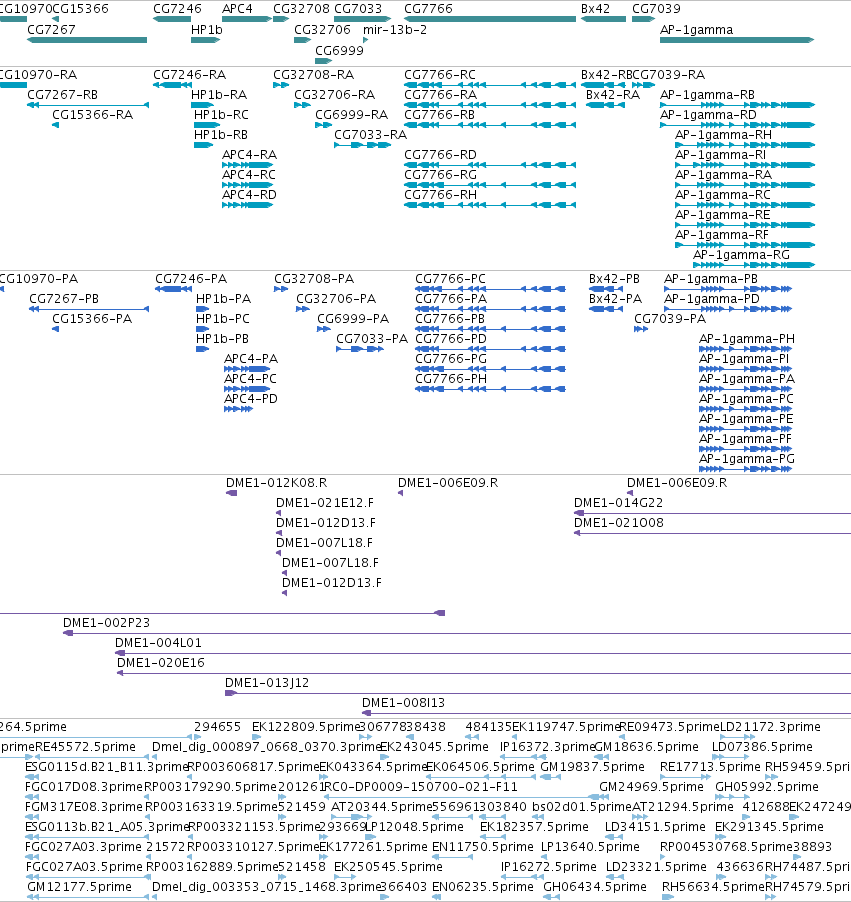Screen dimensions: 851x902
Task: Click the HP1b gene label
Action: click(207, 30)
